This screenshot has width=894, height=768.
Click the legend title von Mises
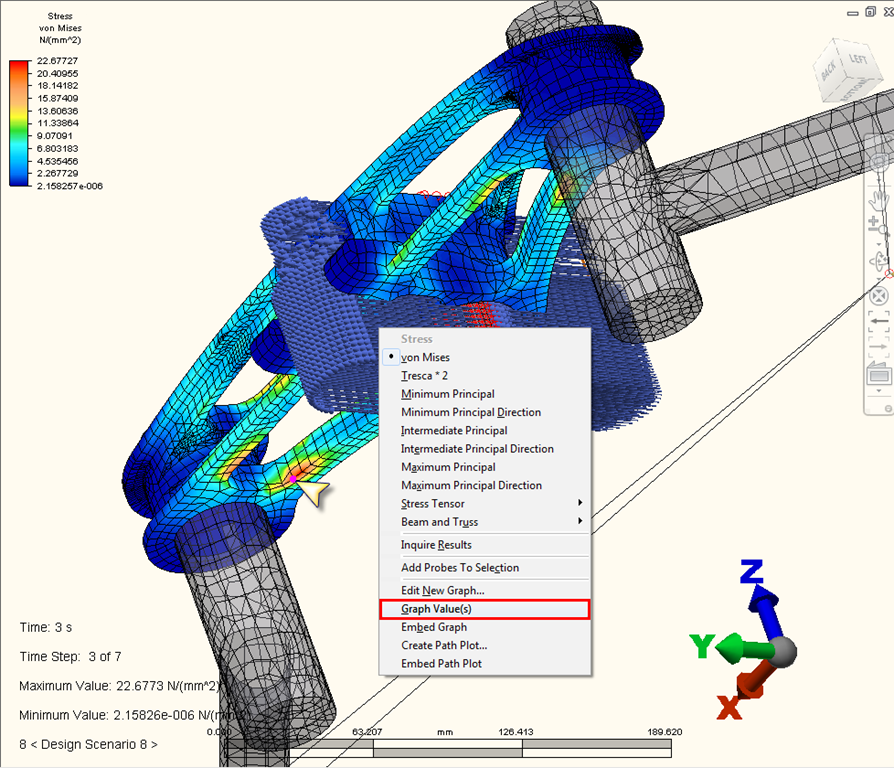pos(60,28)
